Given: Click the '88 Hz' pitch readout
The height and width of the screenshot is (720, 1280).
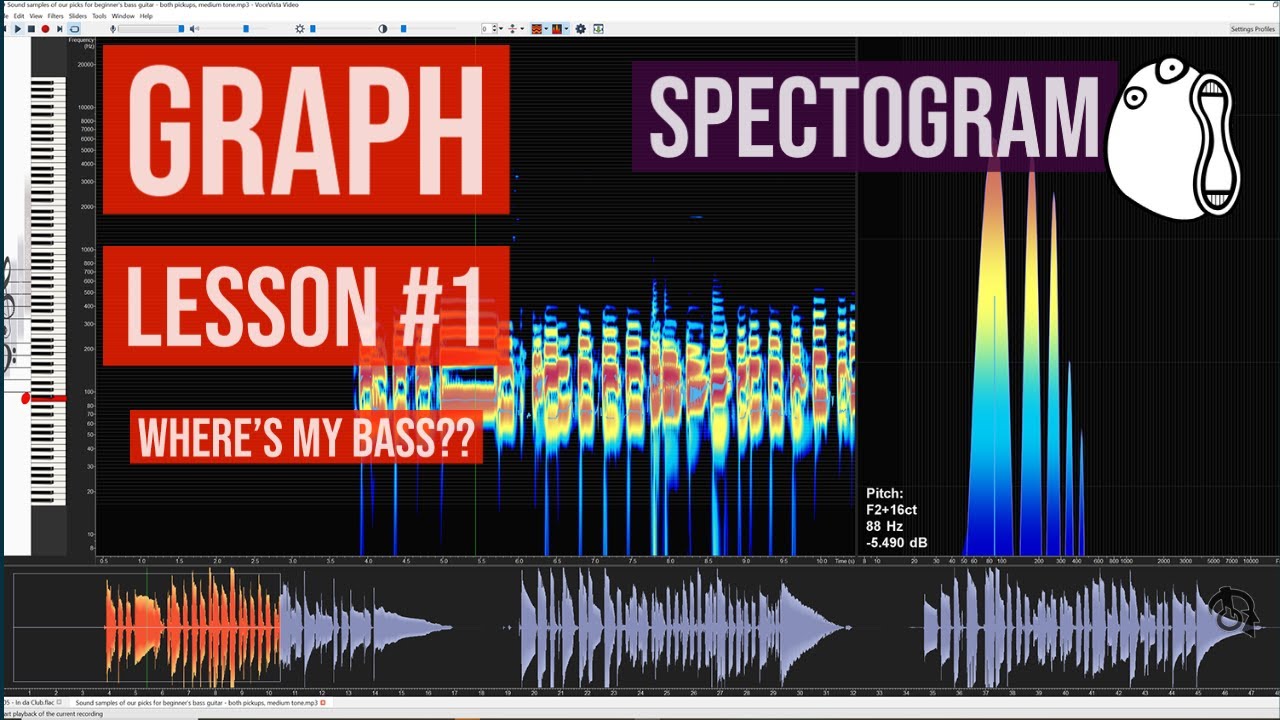Looking at the screenshot, I should point(884,526).
